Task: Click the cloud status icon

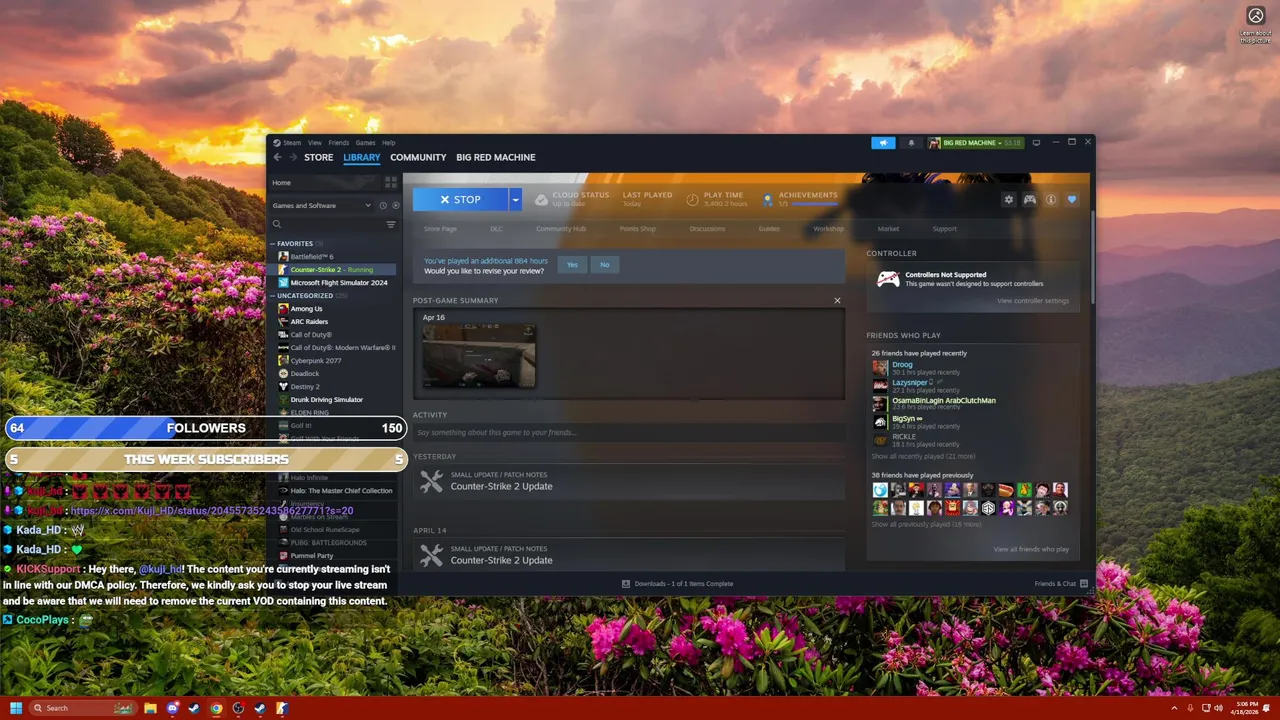Action: pyautogui.click(x=541, y=200)
